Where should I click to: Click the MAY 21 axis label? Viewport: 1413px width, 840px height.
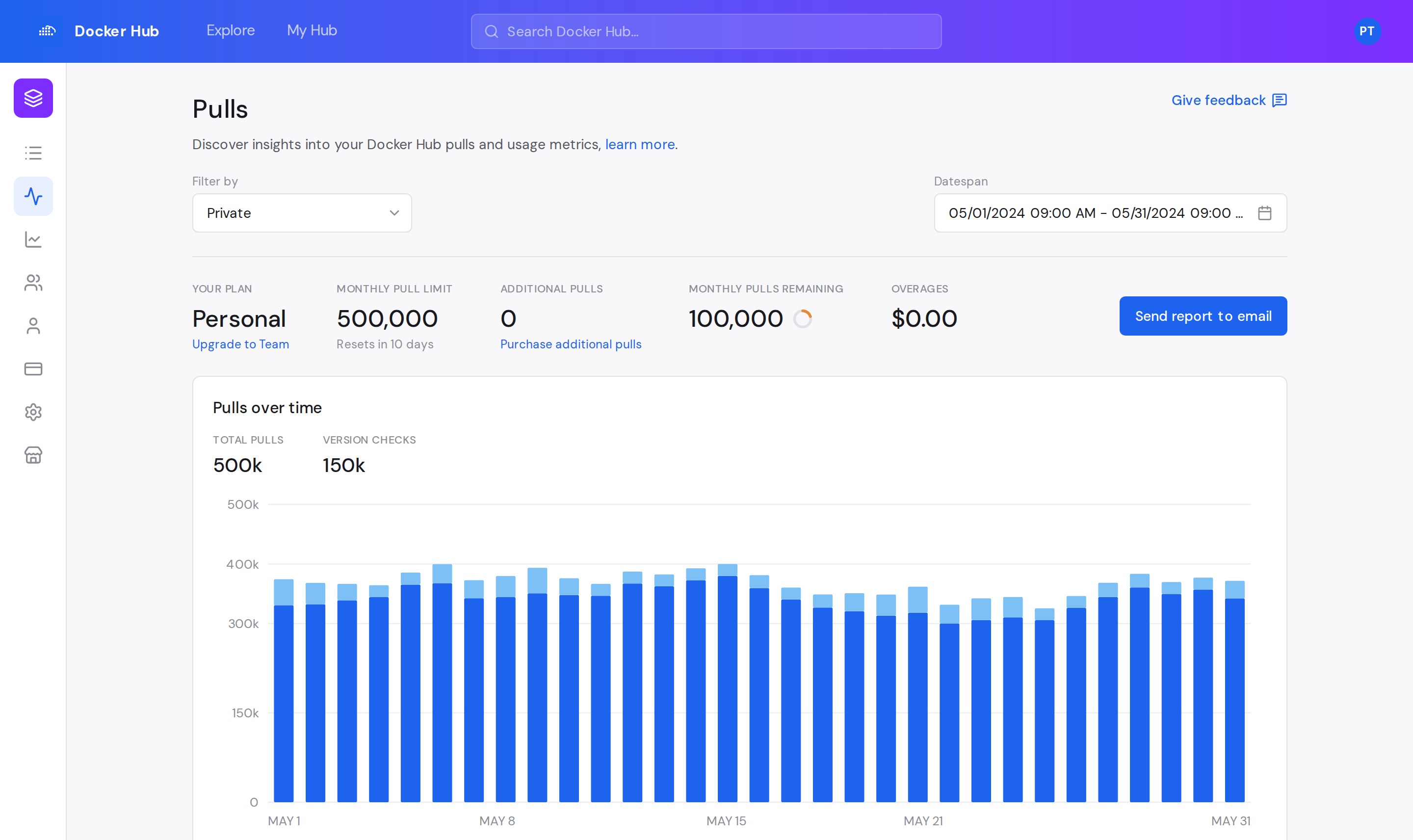tap(923, 821)
